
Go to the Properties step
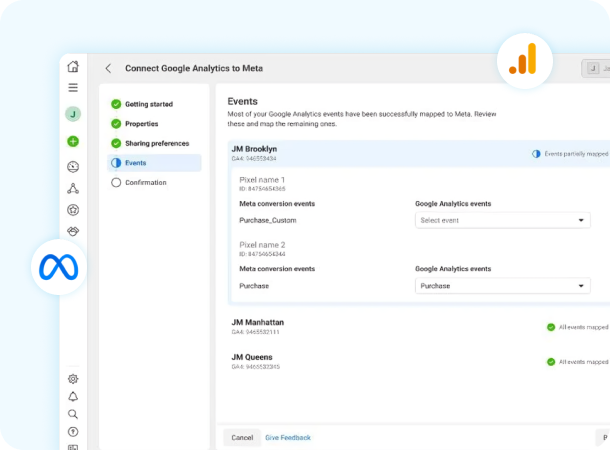point(141,124)
